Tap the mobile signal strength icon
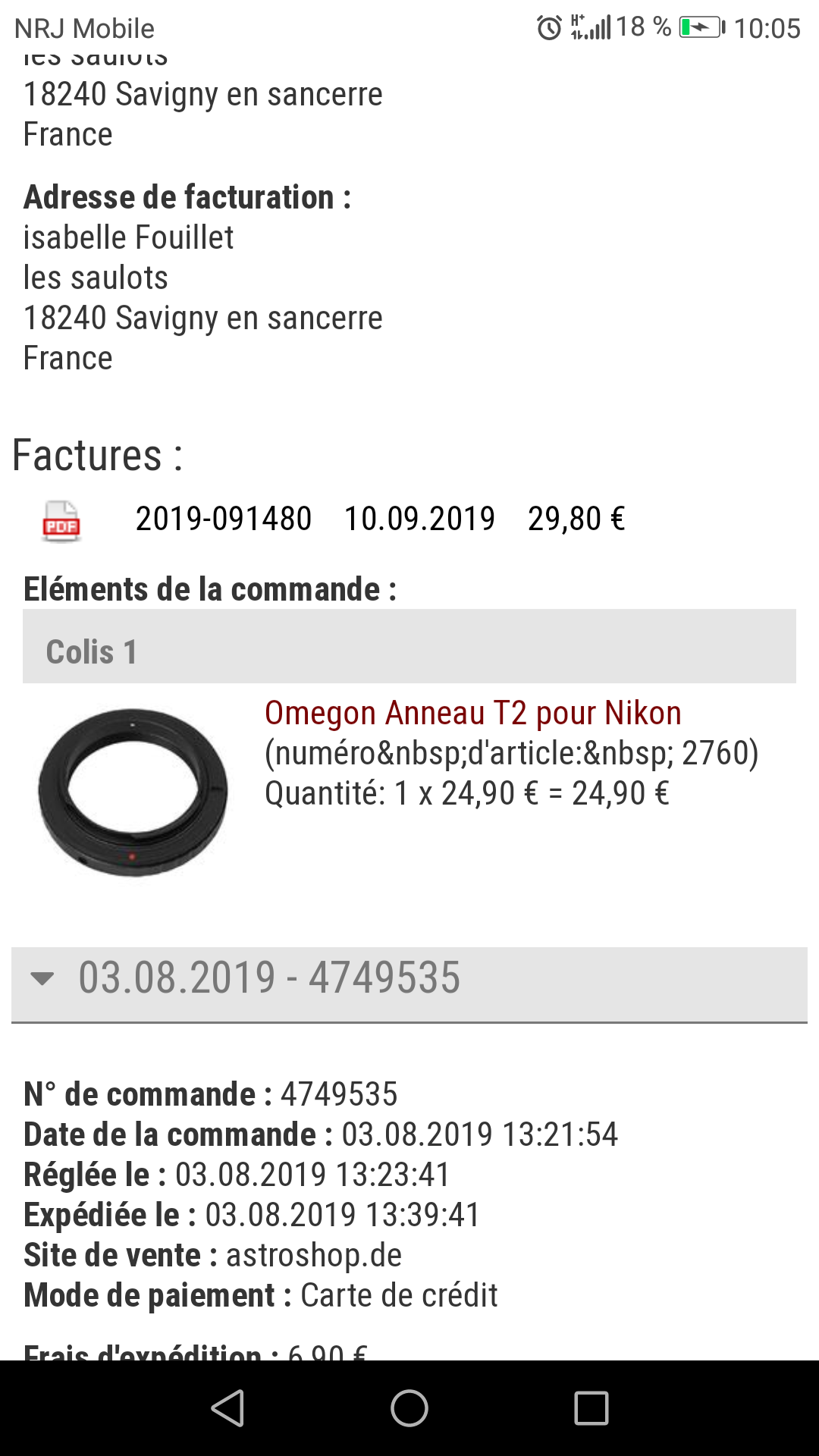The height and width of the screenshot is (1456, 819). tap(591, 27)
